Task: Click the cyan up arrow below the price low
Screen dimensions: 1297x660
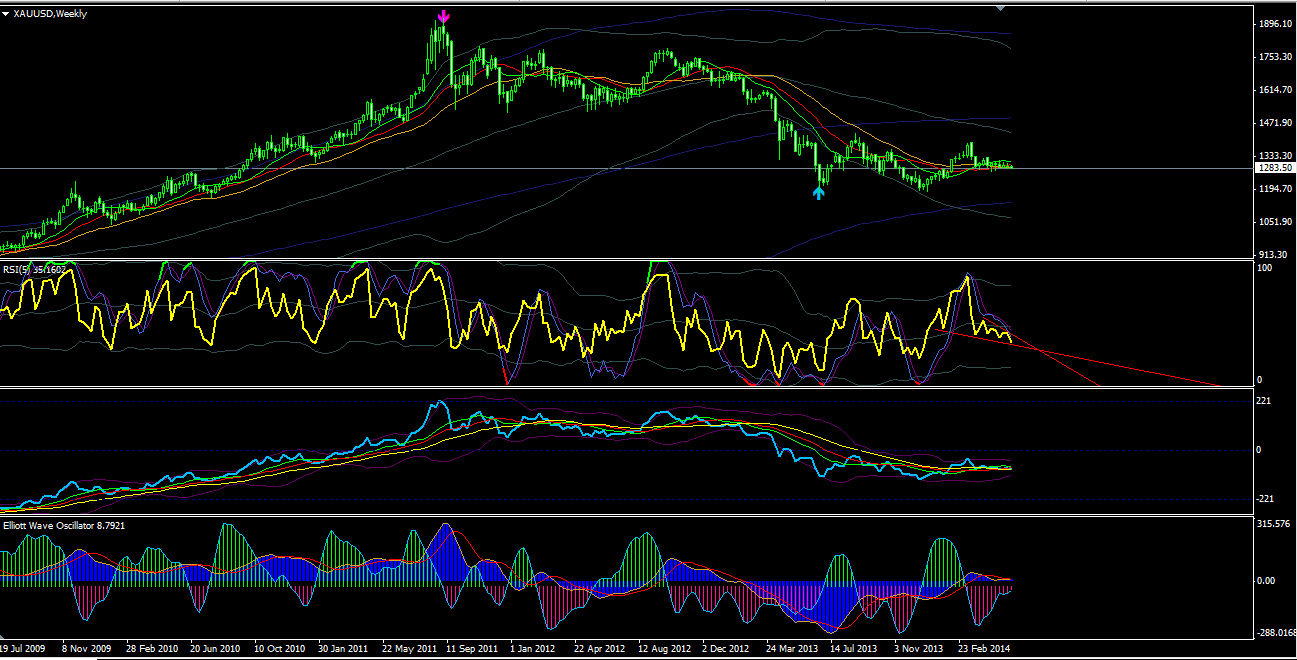Action: 819,192
